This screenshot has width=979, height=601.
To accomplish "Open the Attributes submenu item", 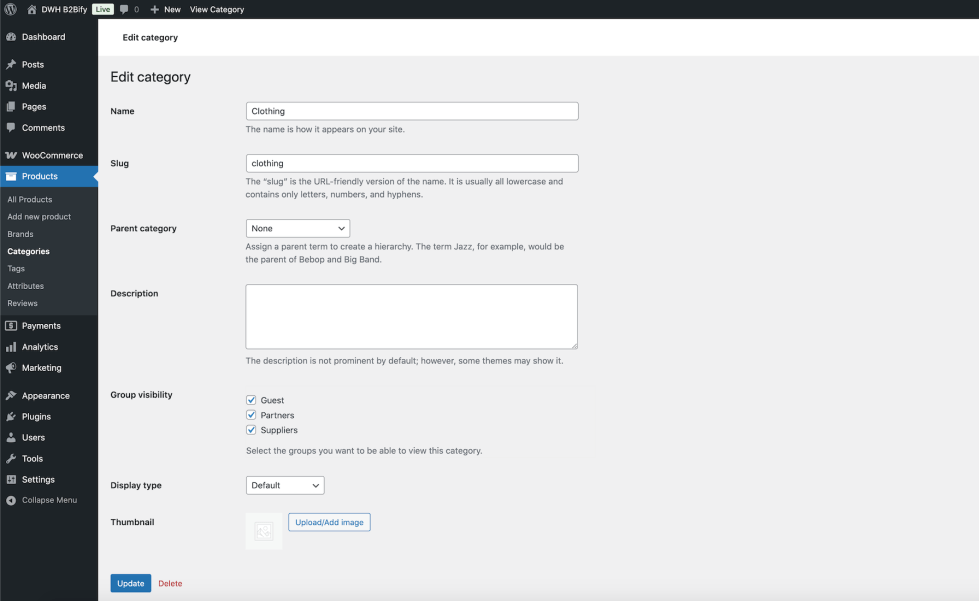I will pyautogui.click(x=26, y=286).
